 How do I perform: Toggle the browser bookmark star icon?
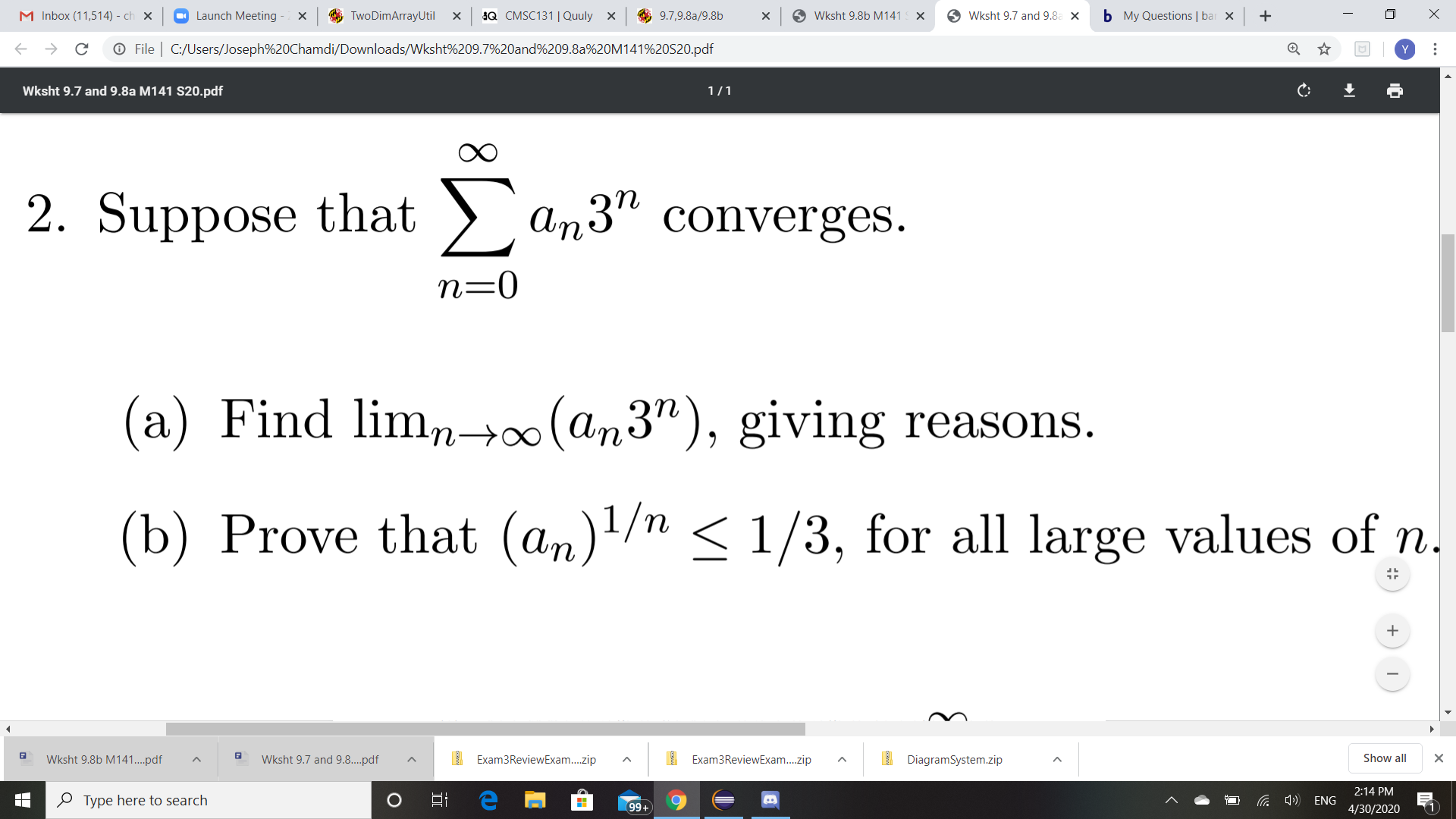tap(1324, 49)
